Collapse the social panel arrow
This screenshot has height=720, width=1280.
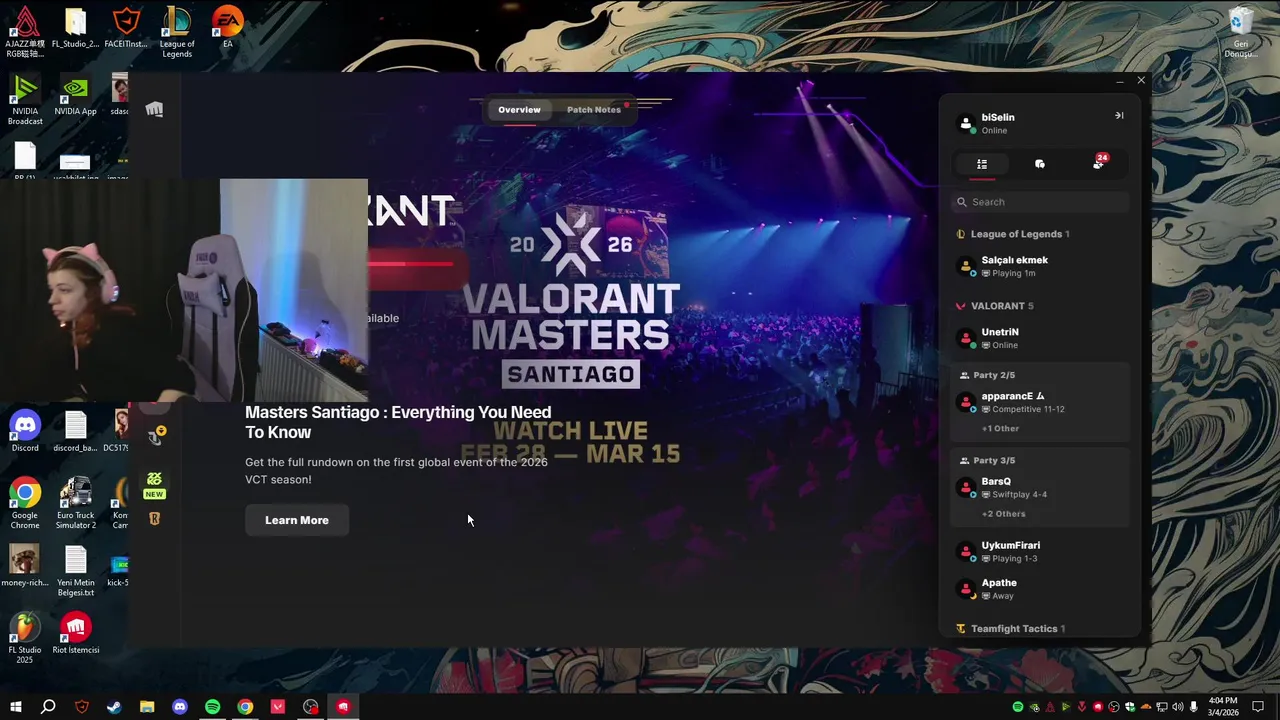[1119, 116]
